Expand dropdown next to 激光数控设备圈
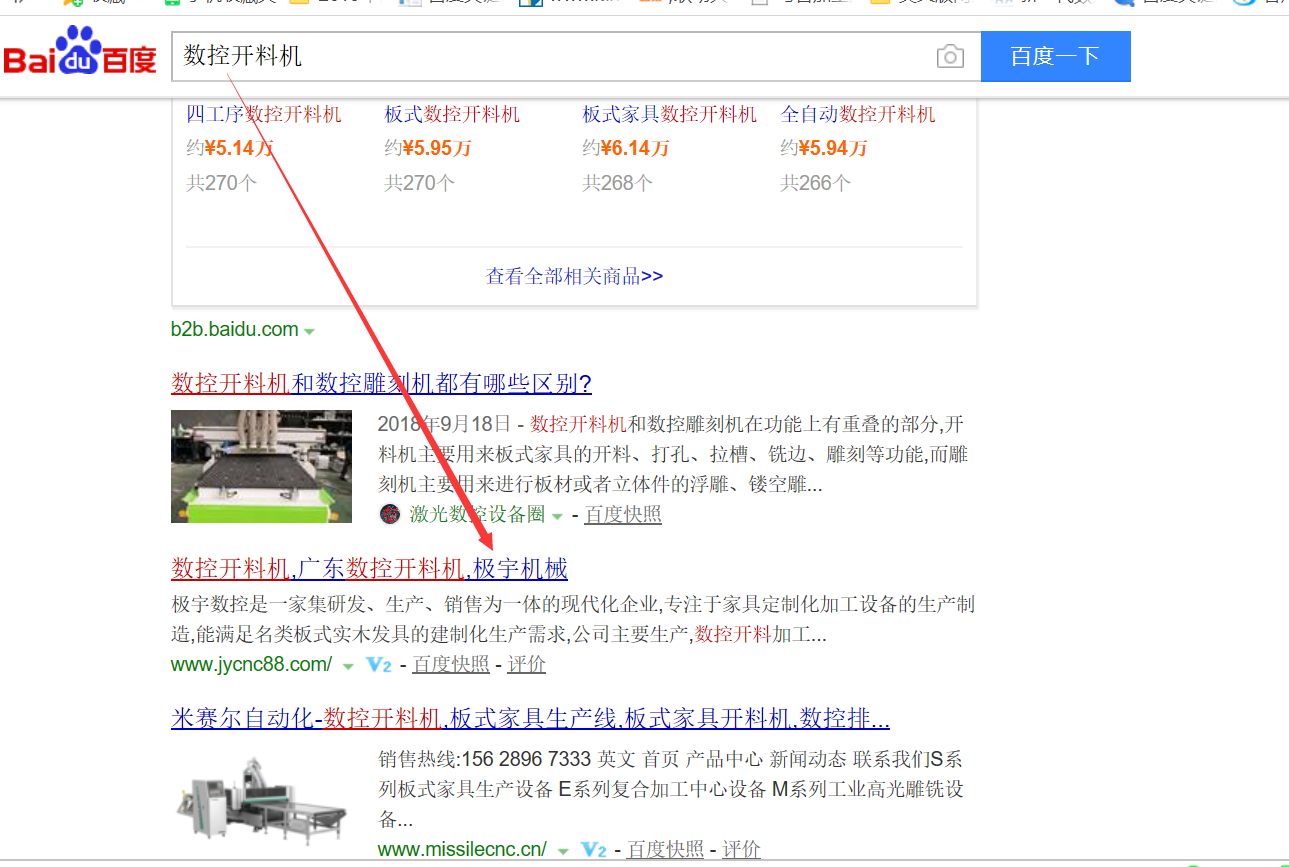This screenshot has width=1289, height=867. click(x=557, y=516)
